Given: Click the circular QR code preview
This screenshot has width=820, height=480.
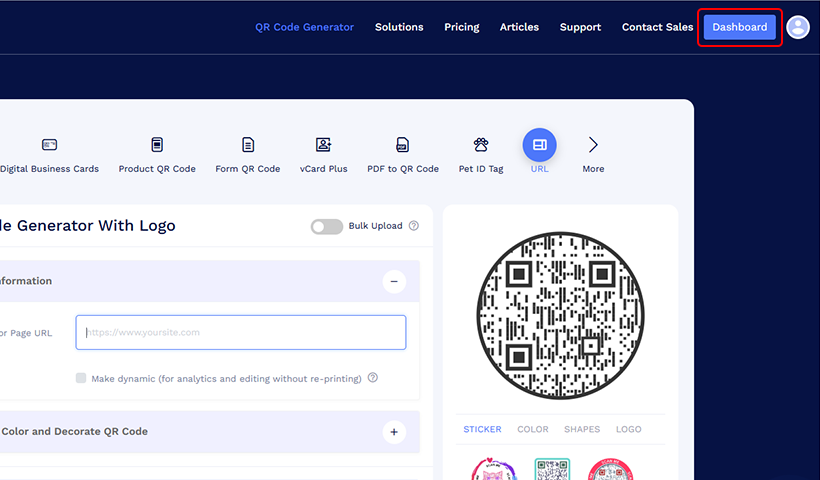Looking at the screenshot, I should click(x=561, y=316).
